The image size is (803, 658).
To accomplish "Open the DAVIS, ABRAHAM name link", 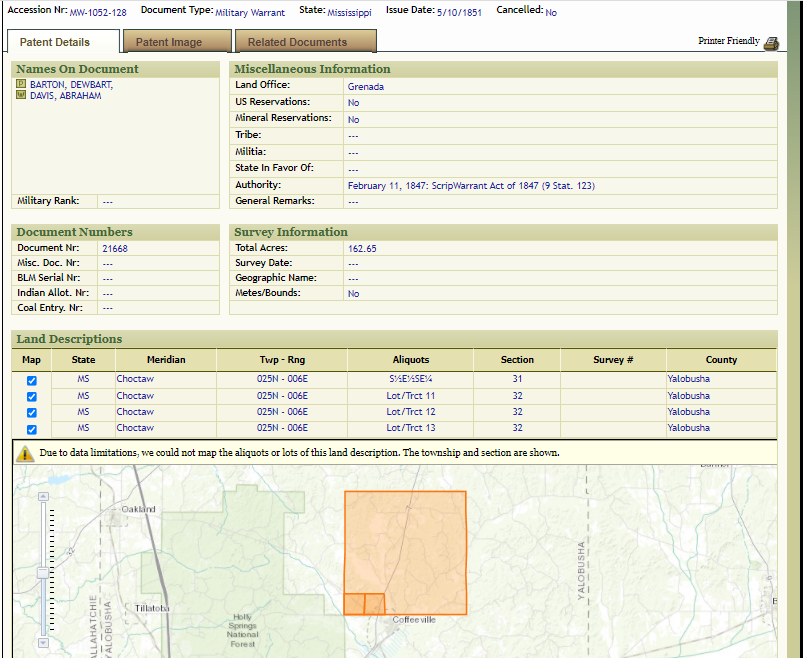I will coord(65,96).
